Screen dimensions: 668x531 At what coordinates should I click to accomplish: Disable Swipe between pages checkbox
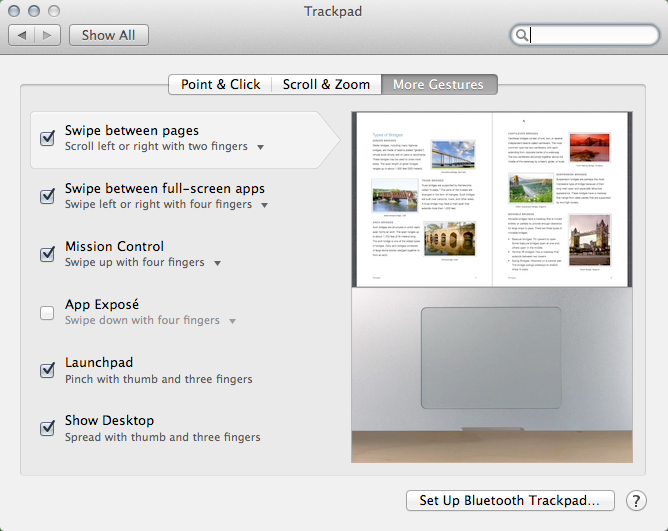(x=47, y=138)
